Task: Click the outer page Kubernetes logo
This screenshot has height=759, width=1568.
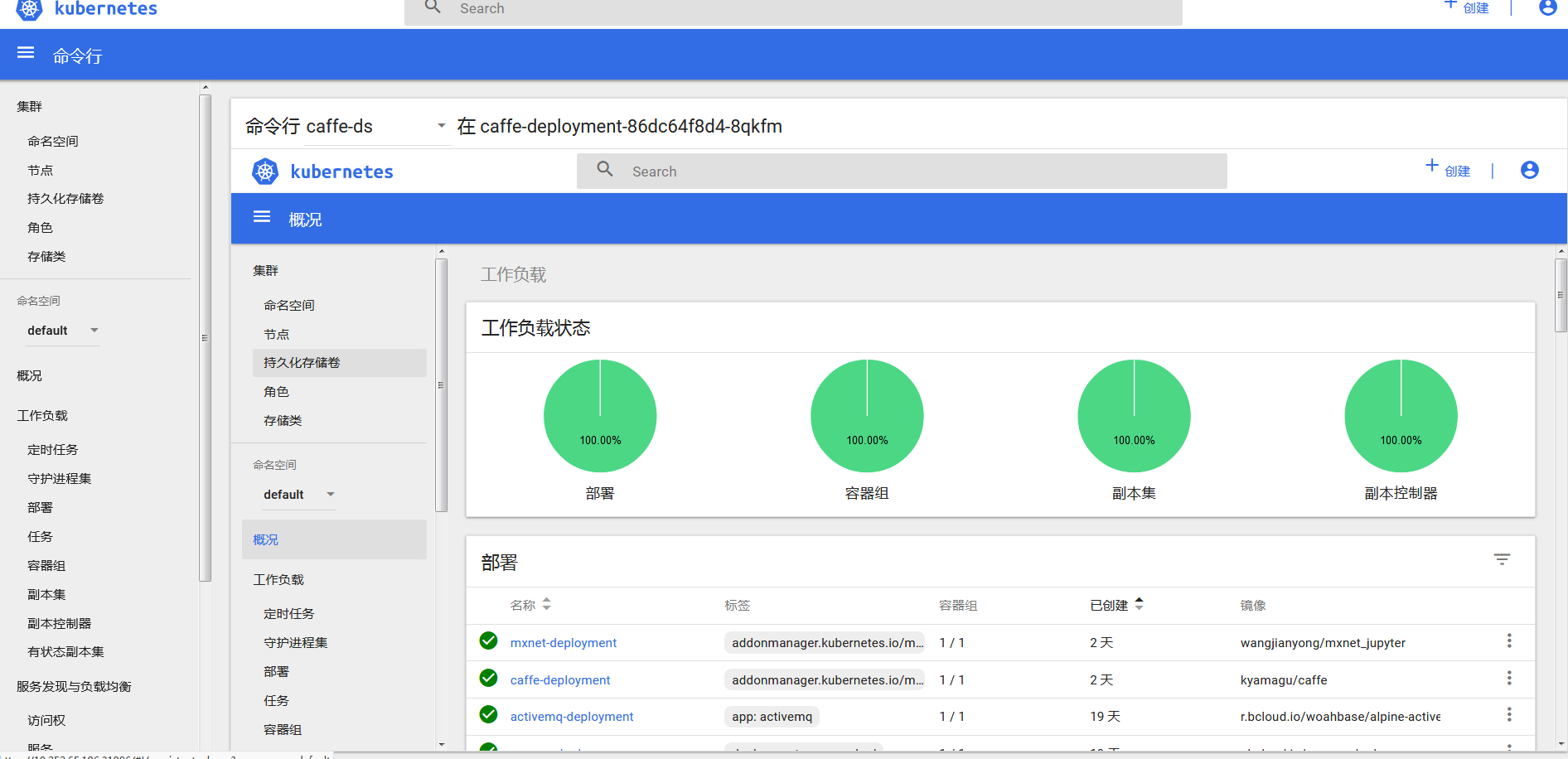Action: 29,9
